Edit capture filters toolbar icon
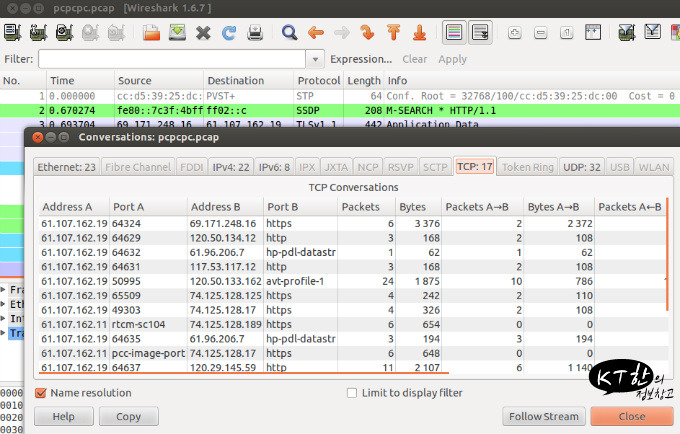 (627, 33)
